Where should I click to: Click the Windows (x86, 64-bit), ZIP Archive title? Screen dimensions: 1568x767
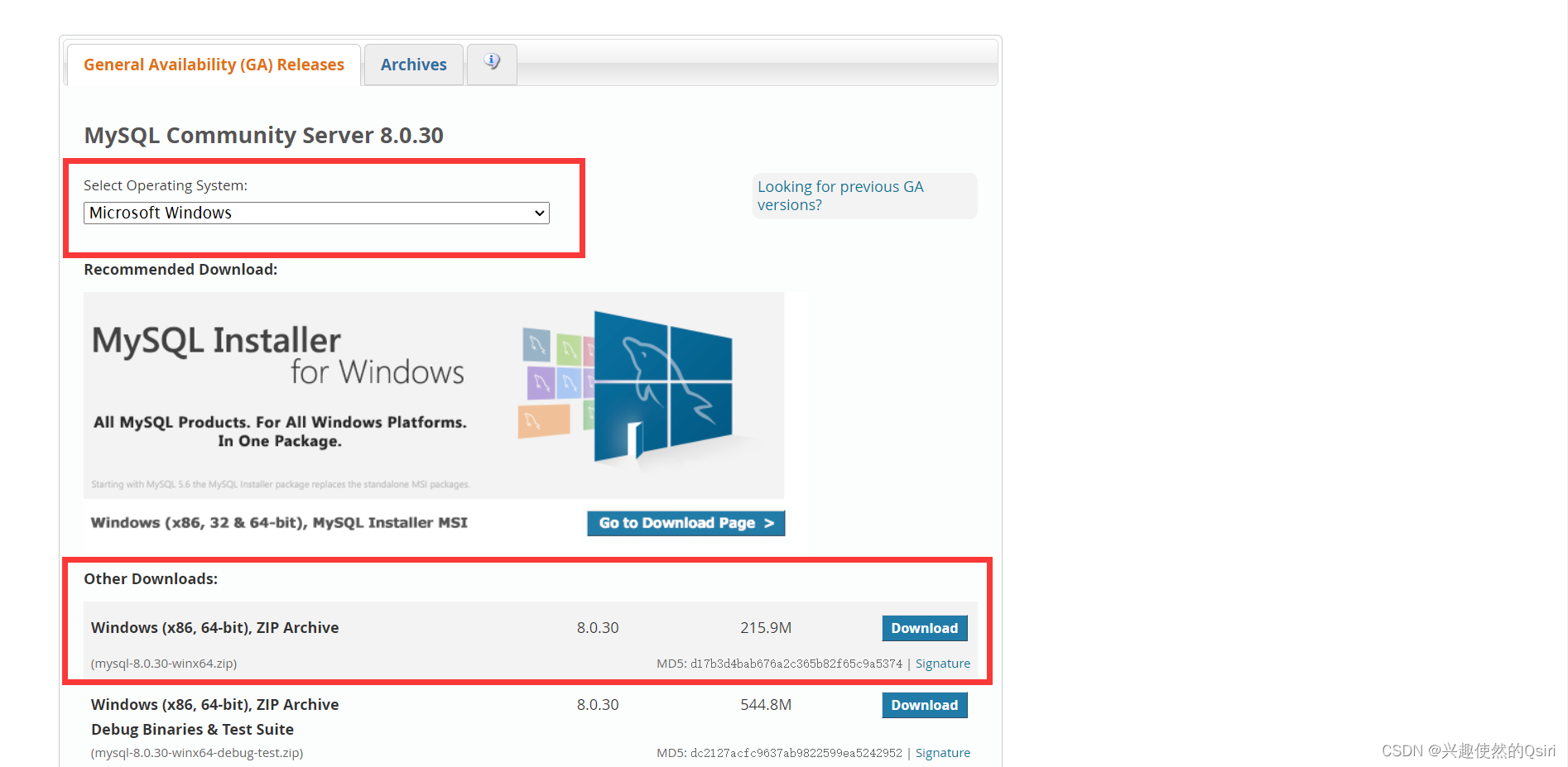(x=214, y=627)
